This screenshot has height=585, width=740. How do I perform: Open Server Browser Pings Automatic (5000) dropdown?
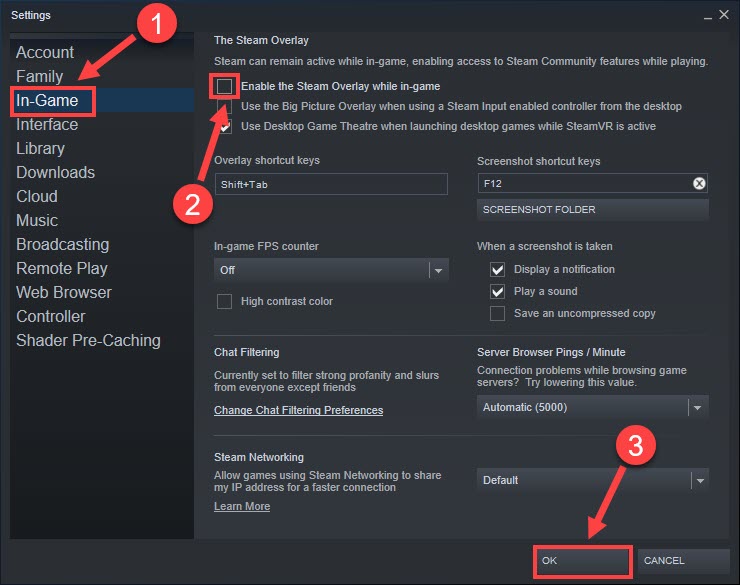pyautogui.click(x=592, y=407)
